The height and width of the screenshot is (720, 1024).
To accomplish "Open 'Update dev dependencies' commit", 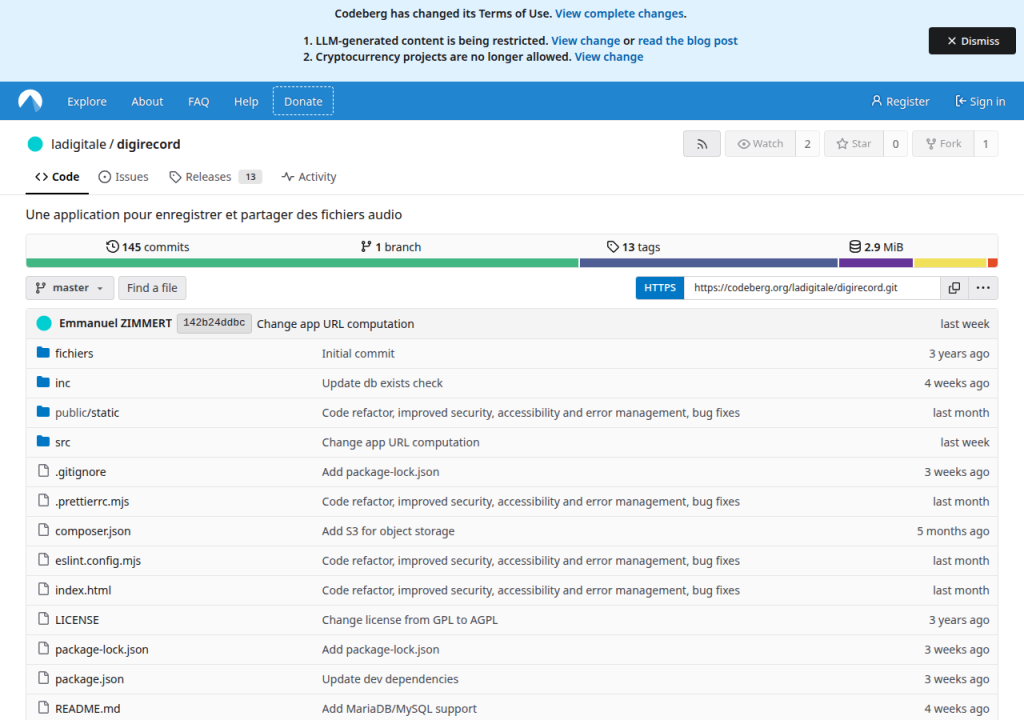I will click(390, 679).
